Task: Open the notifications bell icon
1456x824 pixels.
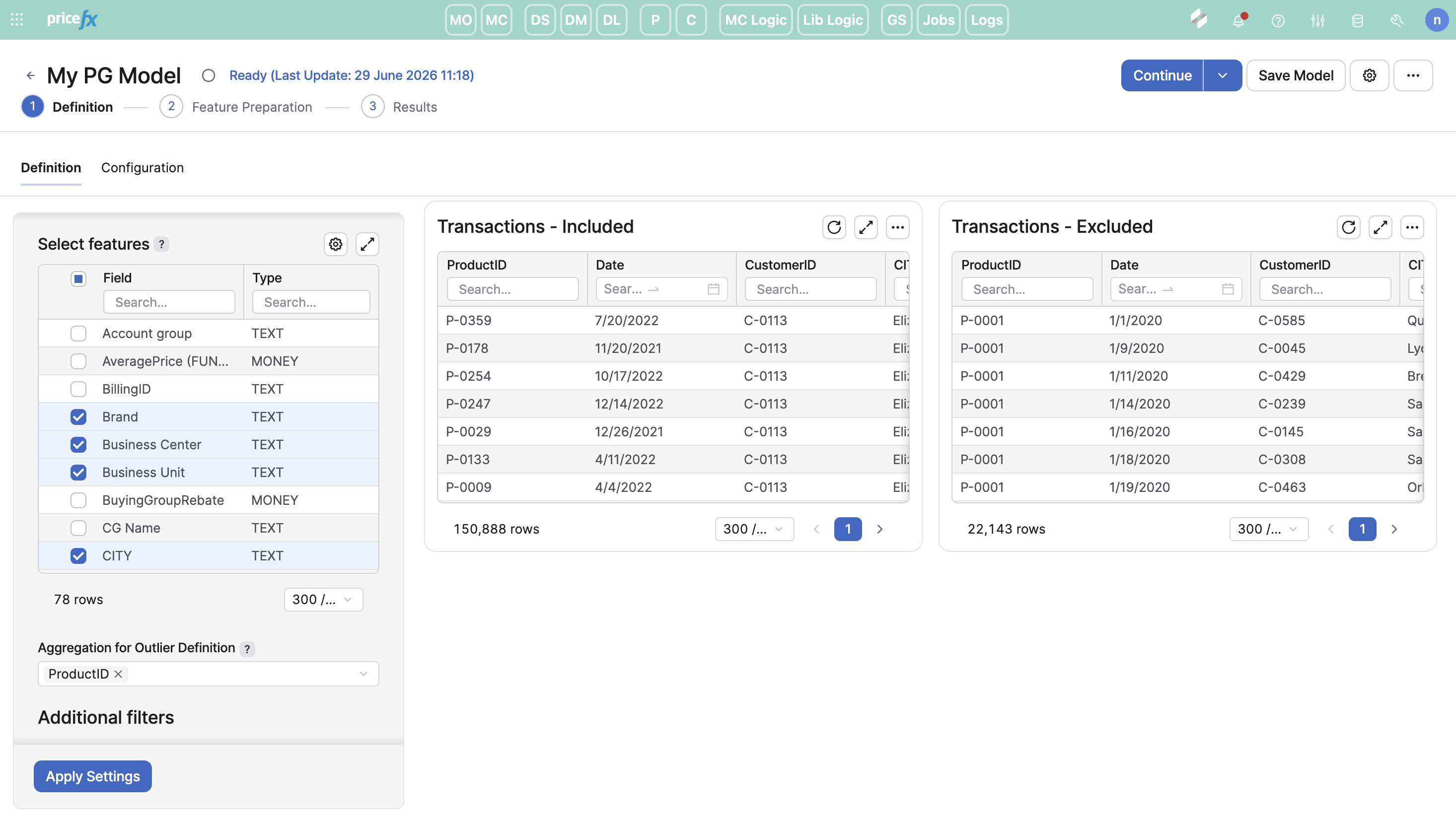Action: click(x=1238, y=20)
